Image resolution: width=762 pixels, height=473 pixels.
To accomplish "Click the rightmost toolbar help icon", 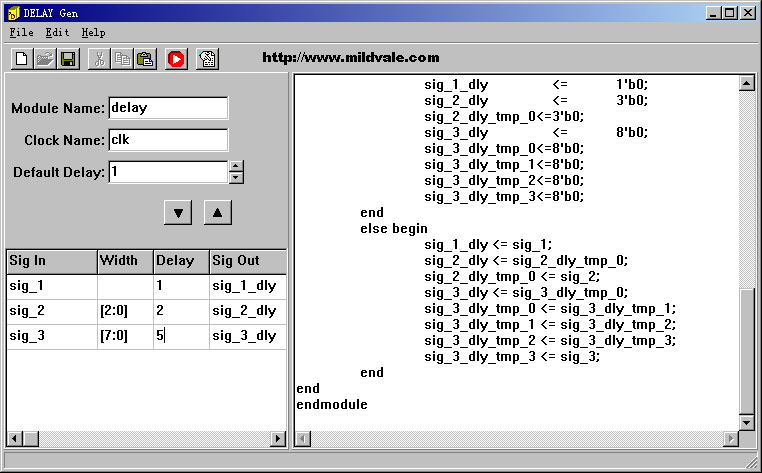I will 207,59.
